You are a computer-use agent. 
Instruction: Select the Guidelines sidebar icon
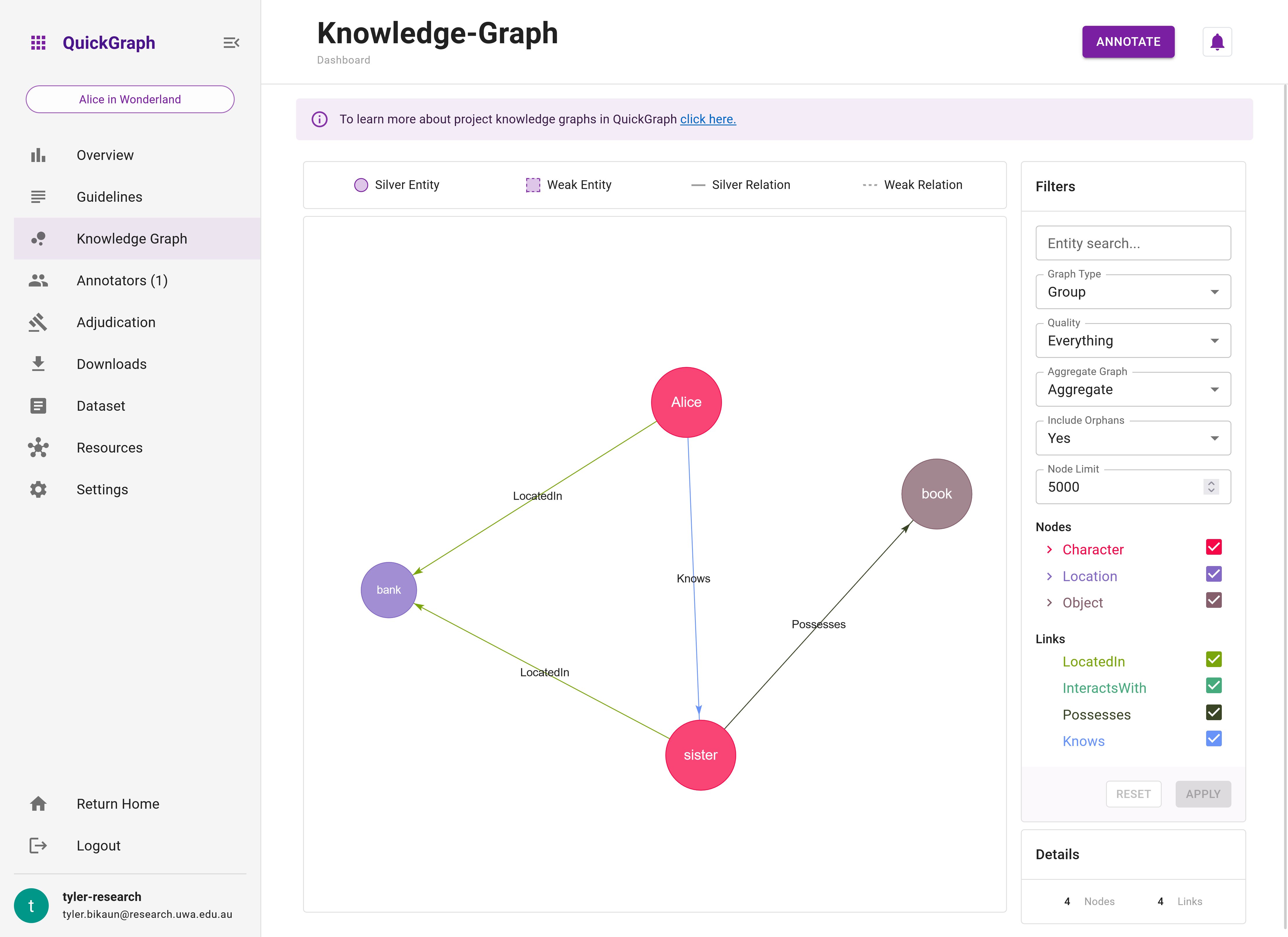38,197
